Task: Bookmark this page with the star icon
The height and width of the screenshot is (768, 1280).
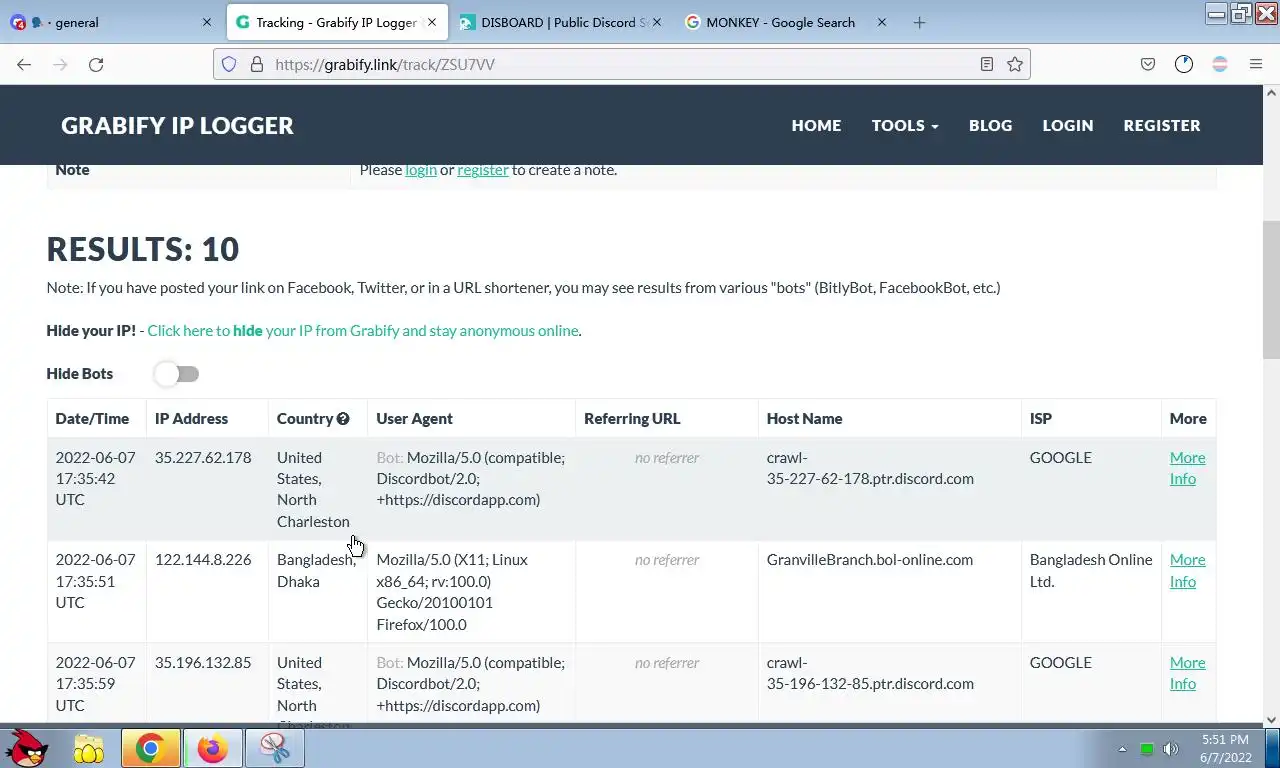Action: pos(1015,64)
